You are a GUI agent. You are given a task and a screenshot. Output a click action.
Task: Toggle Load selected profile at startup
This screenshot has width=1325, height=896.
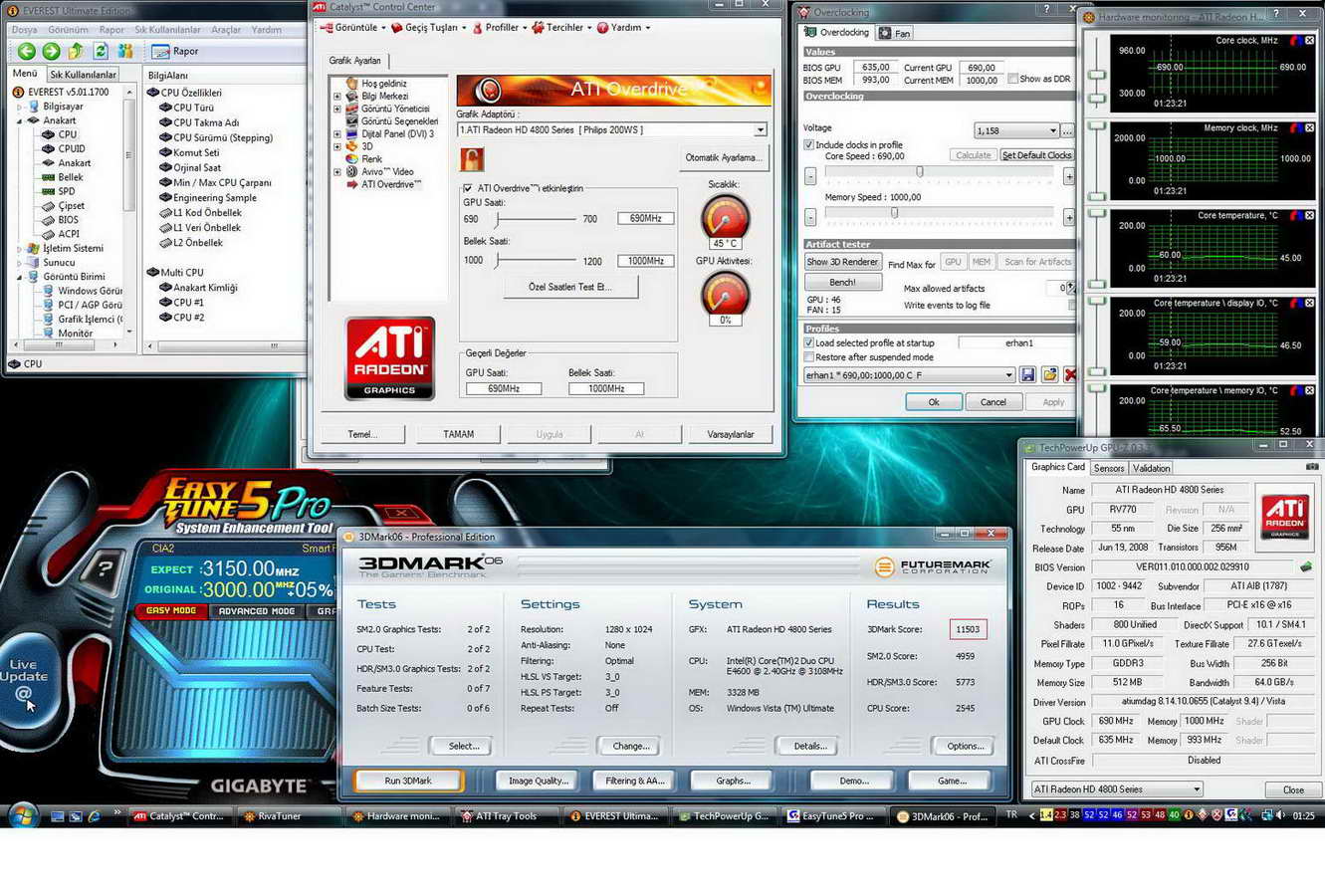point(809,342)
